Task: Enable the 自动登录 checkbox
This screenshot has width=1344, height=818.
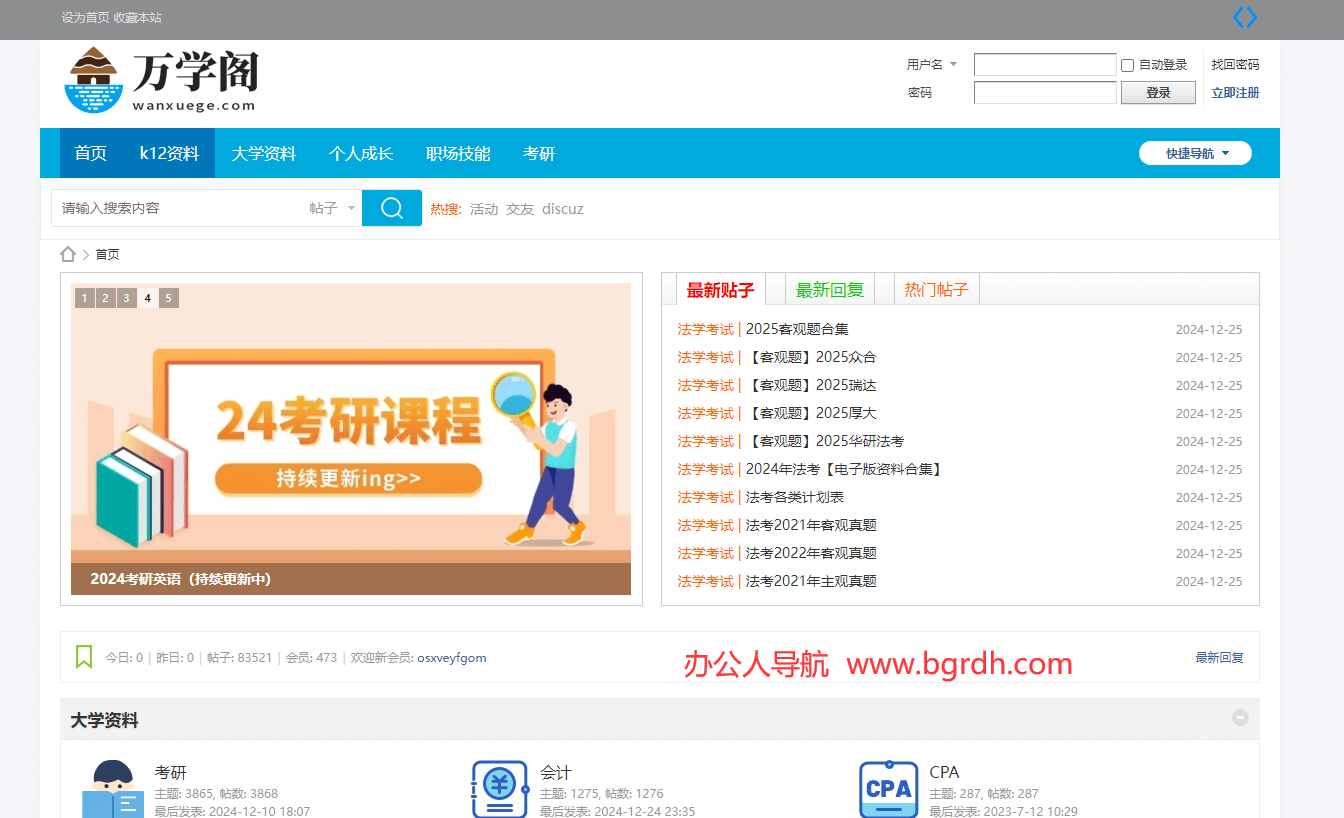Action: [1127, 64]
